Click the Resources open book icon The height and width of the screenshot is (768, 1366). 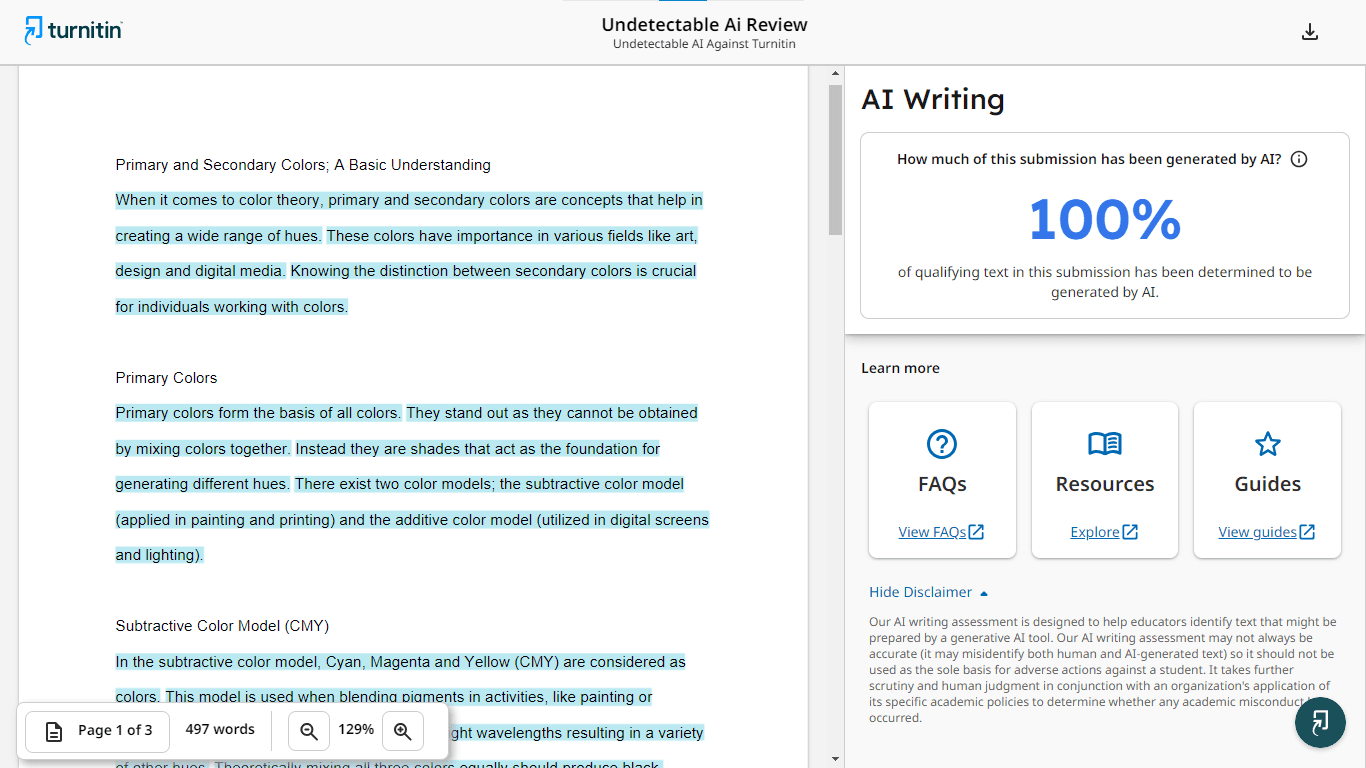tap(1105, 444)
